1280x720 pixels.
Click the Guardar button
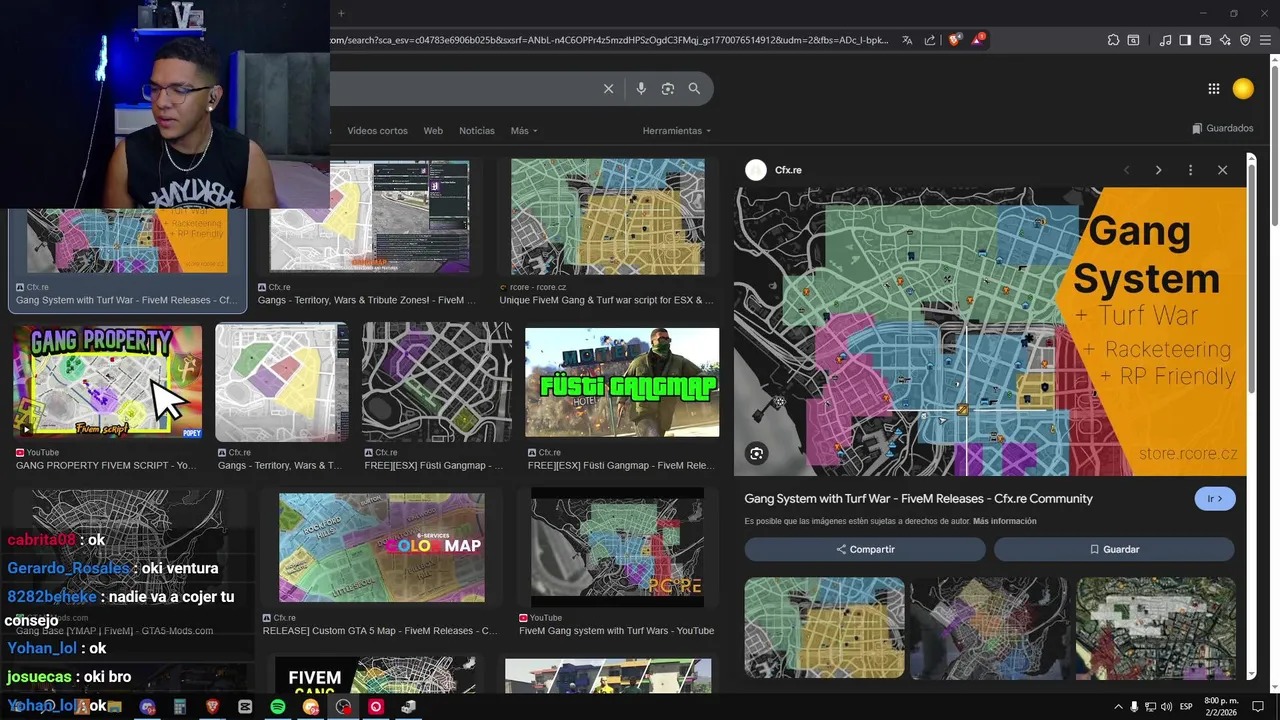pos(1114,549)
